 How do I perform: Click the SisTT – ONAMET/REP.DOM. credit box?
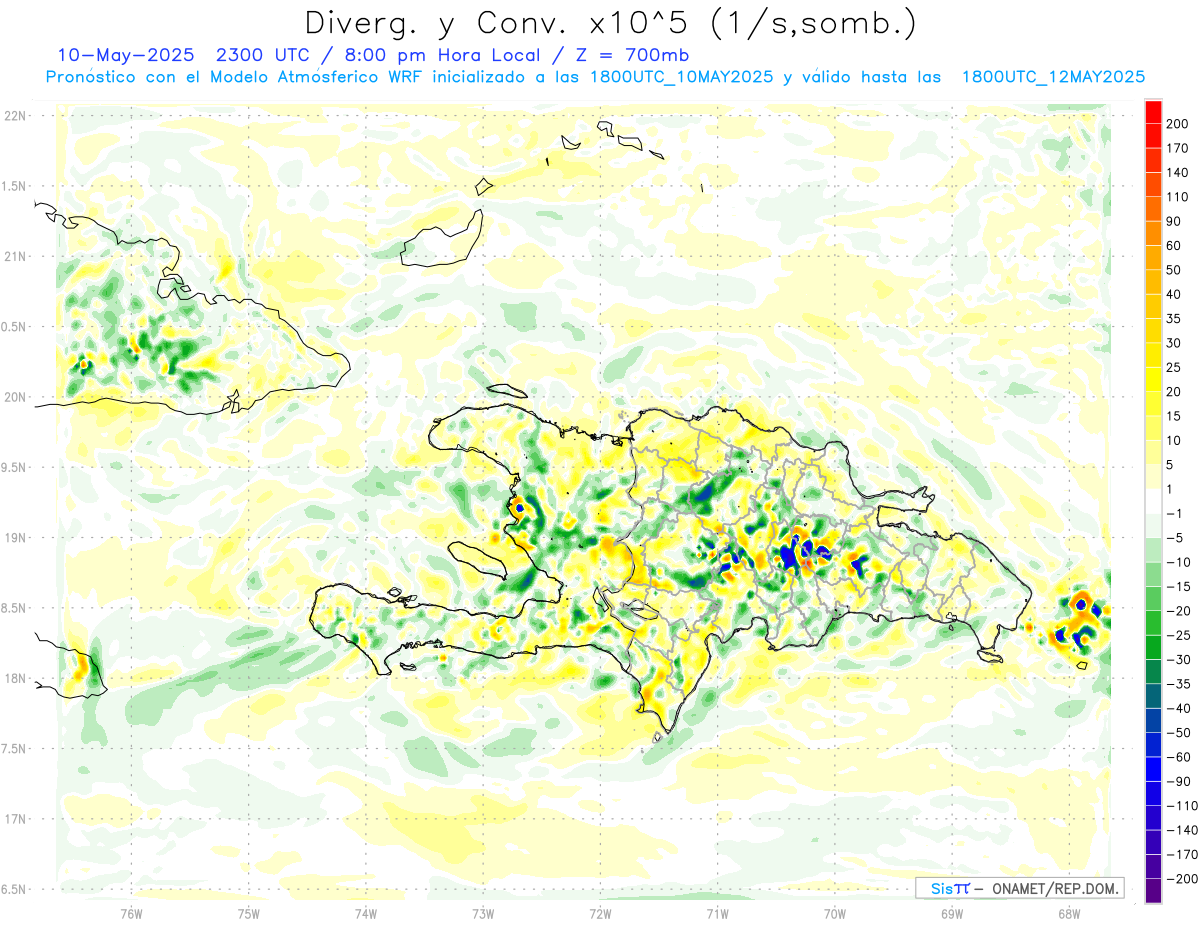[1019, 888]
